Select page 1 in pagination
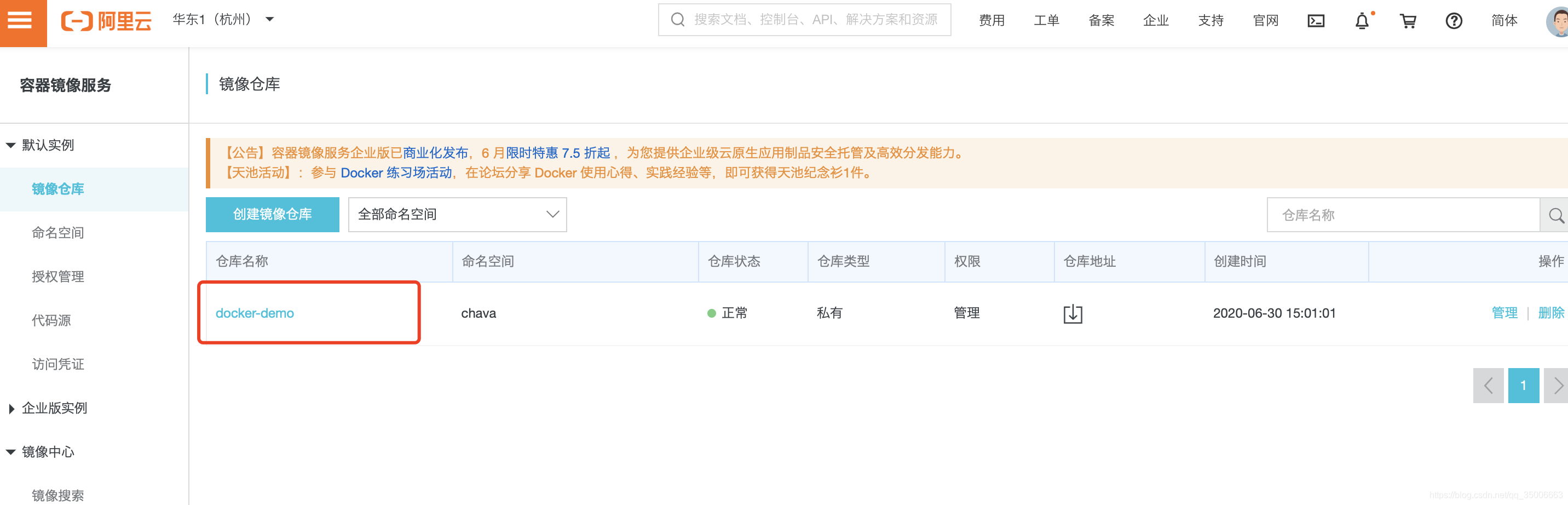This screenshot has width=1568, height=505. tap(1524, 385)
